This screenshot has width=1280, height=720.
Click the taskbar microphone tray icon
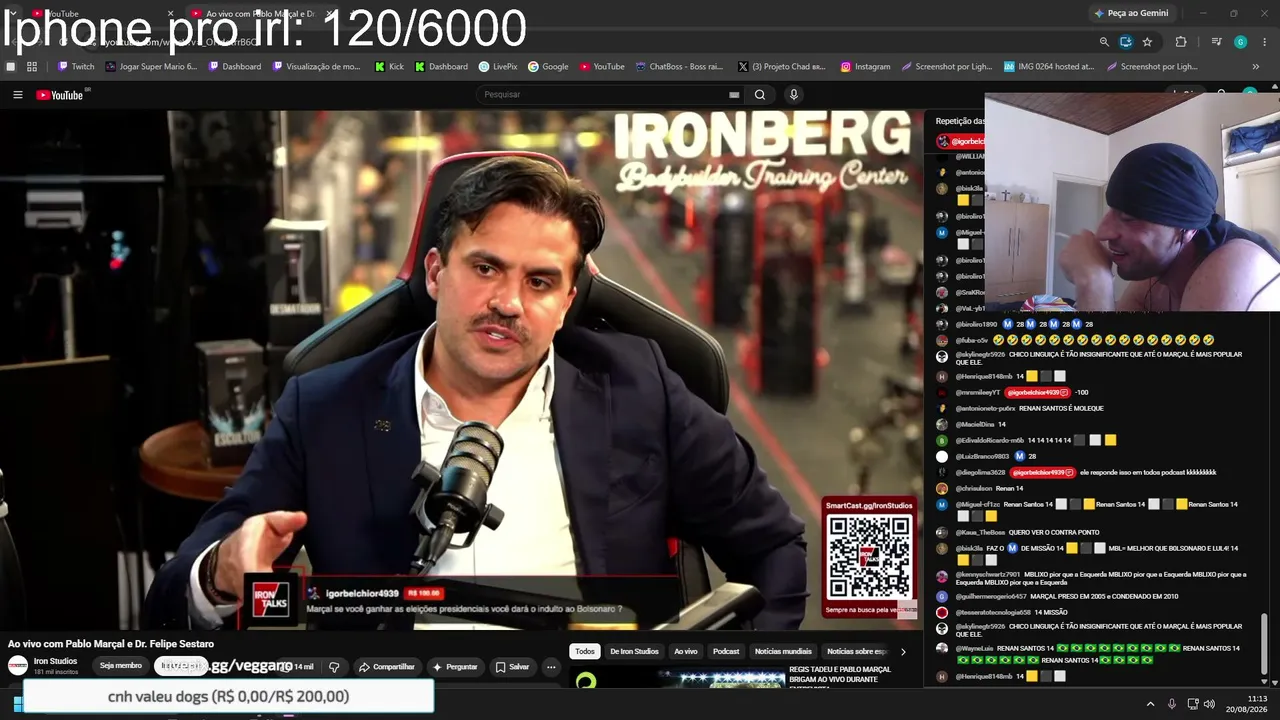1171,704
